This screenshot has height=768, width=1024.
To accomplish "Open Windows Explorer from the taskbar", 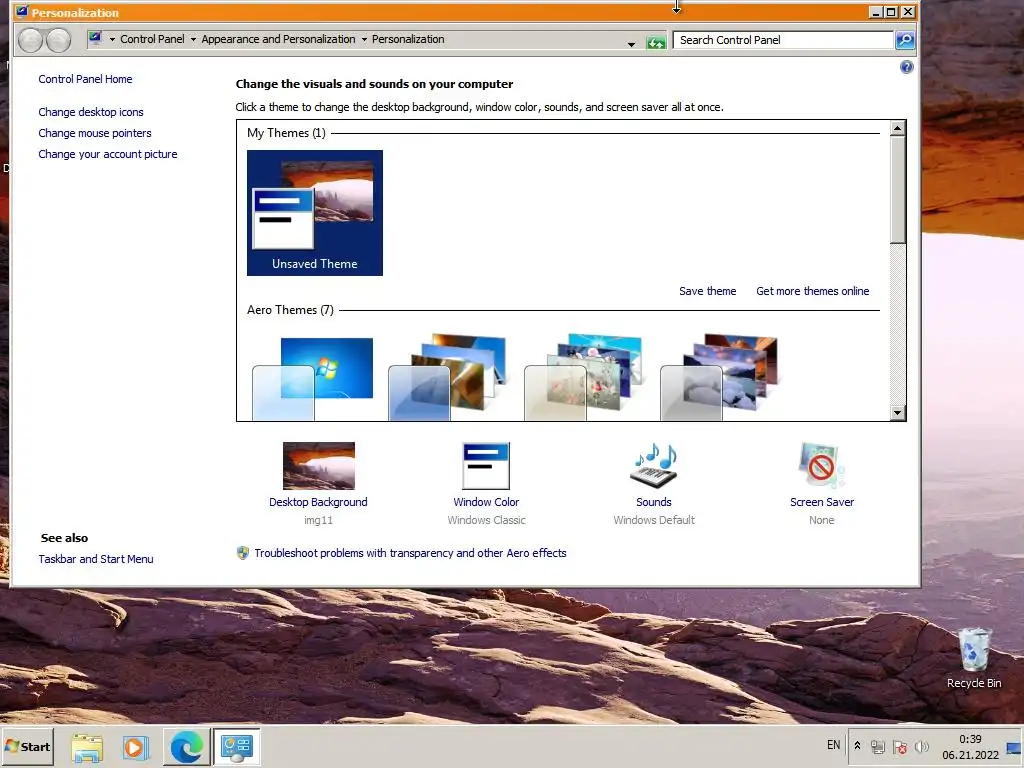I will [x=87, y=747].
